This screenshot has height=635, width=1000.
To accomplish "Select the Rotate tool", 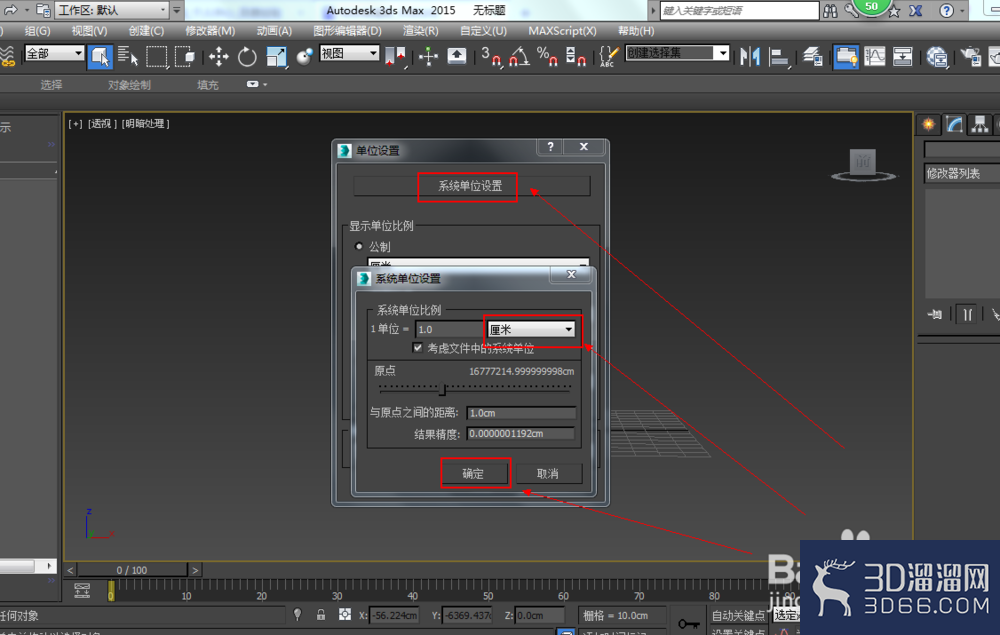I will (x=247, y=57).
